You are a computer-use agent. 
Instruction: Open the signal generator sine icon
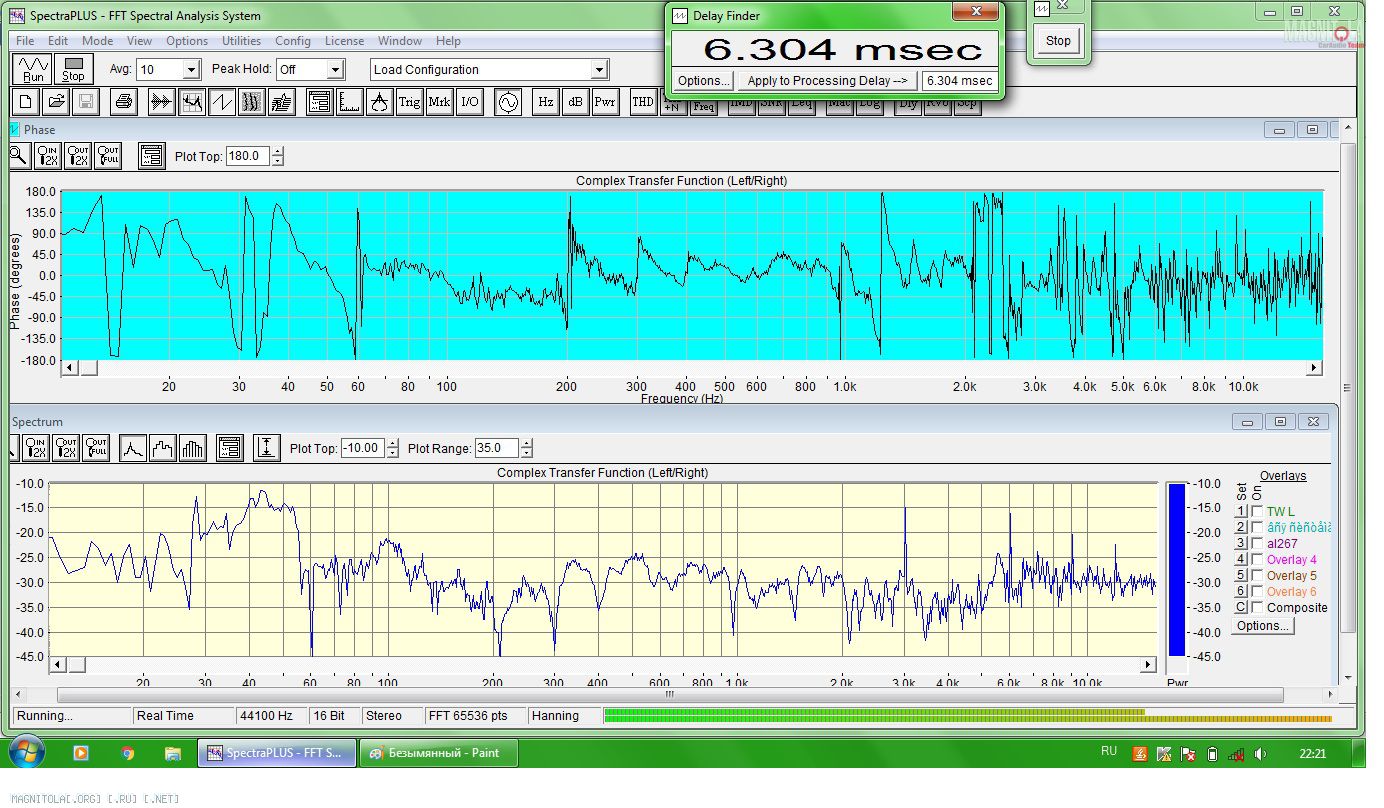point(508,101)
